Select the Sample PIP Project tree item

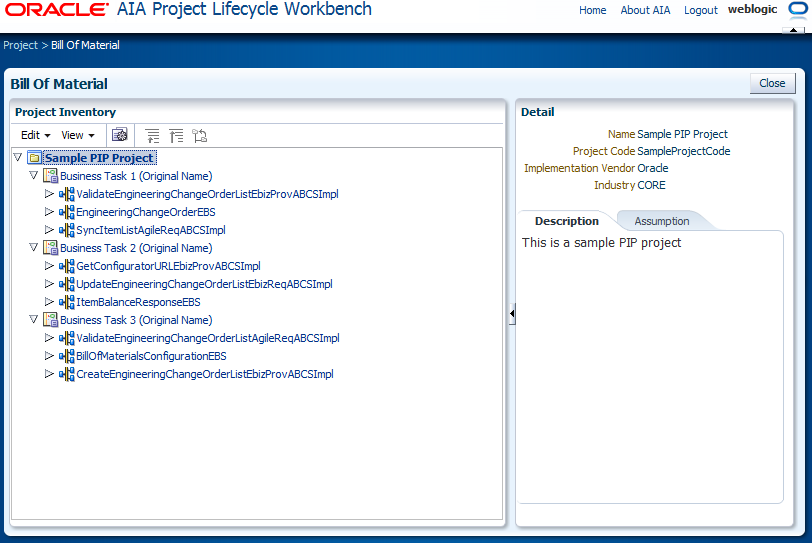99,158
